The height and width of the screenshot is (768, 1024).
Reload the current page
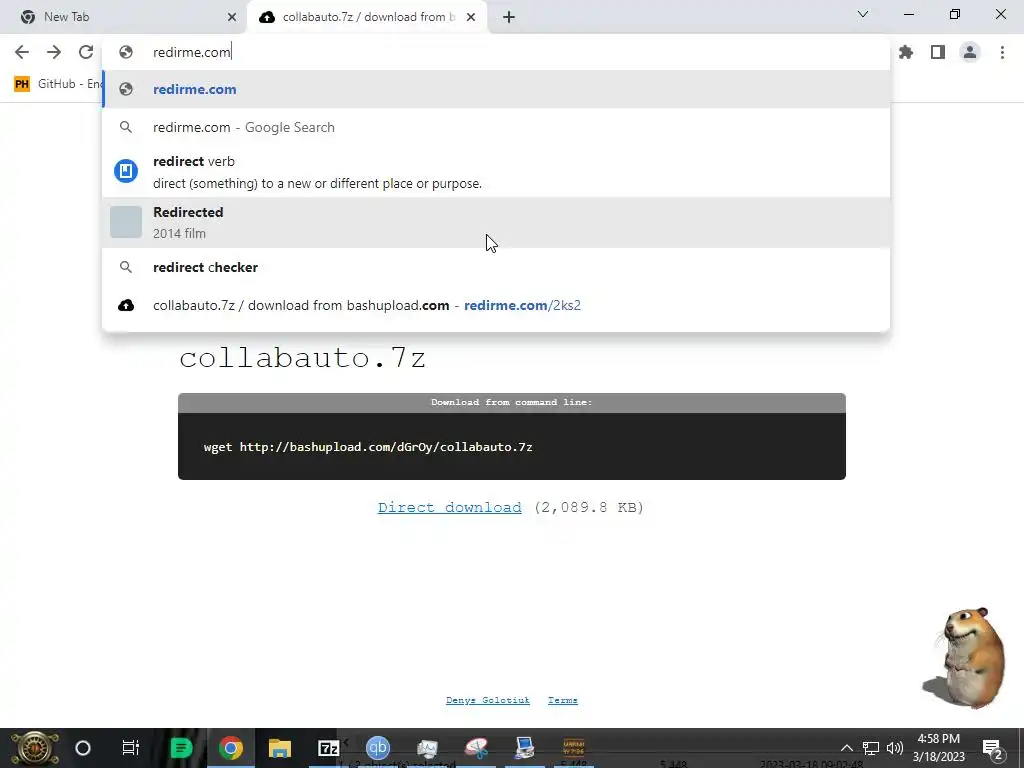coord(86,52)
